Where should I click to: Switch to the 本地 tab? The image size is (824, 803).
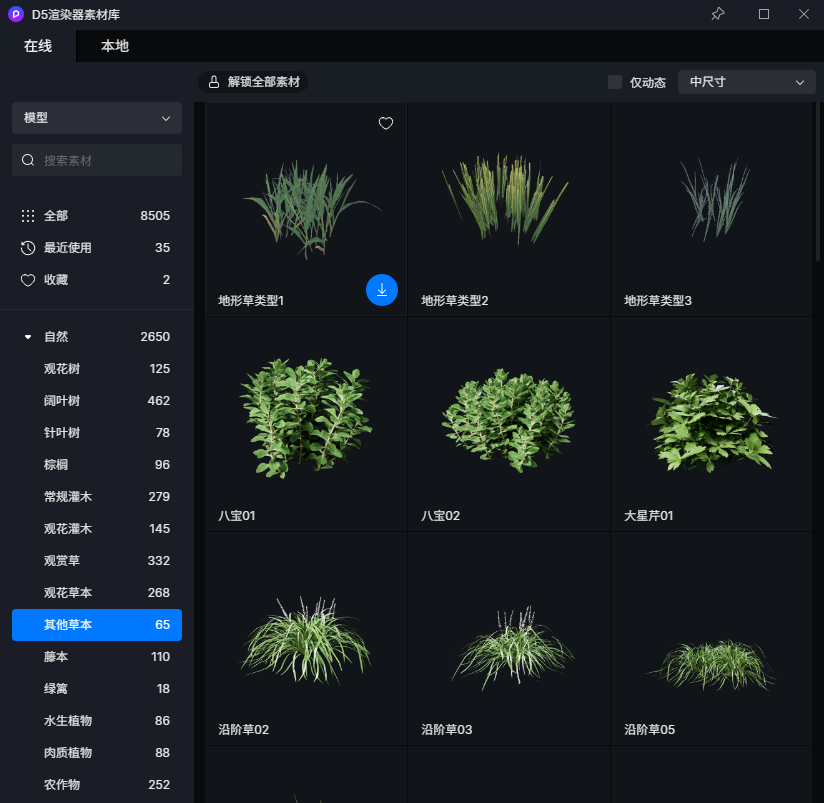pyautogui.click(x=115, y=46)
